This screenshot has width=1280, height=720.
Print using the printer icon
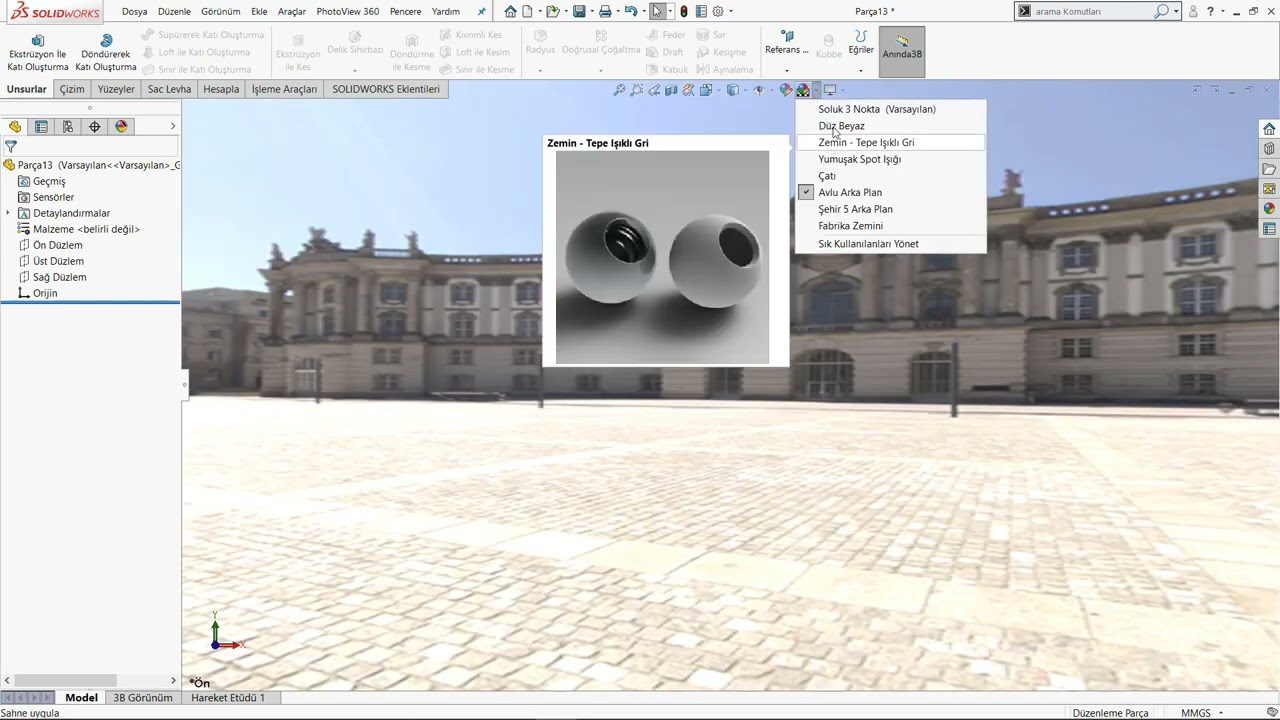click(x=605, y=12)
